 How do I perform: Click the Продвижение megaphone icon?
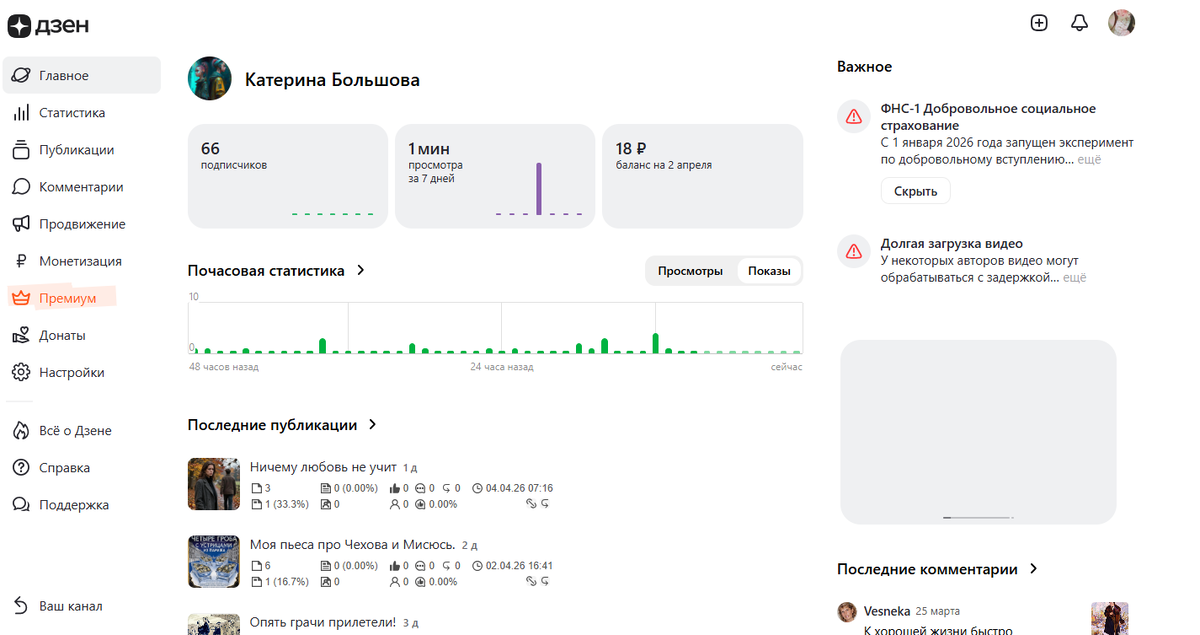(21, 224)
